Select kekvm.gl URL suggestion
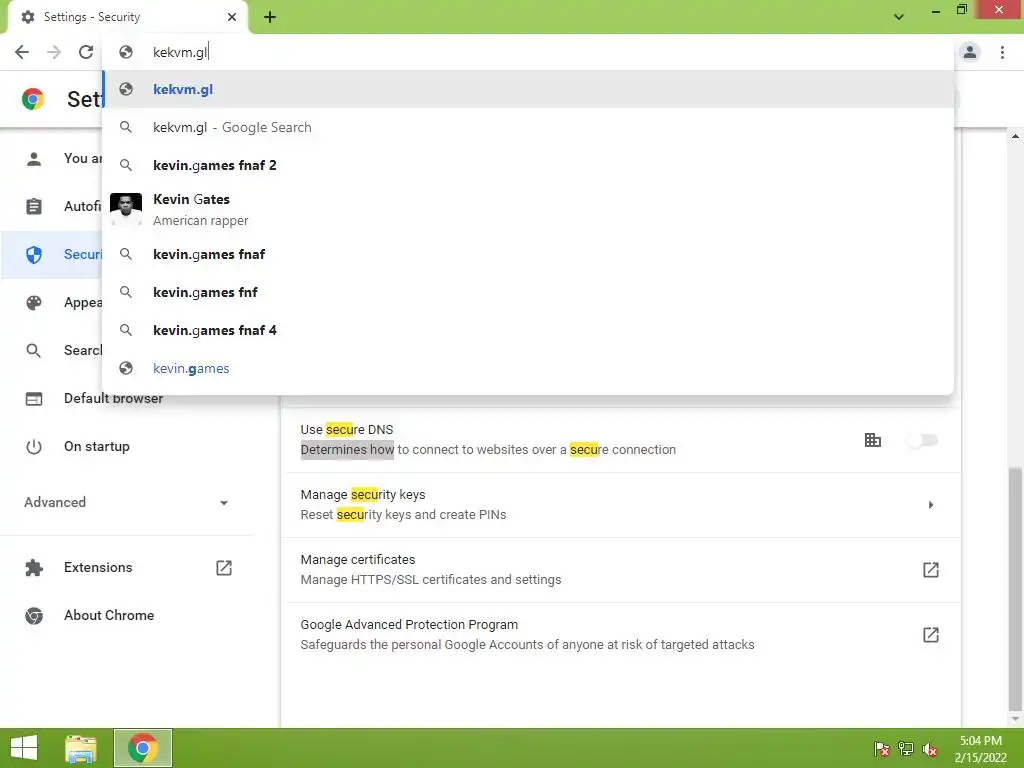The width and height of the screenshot is (1024, 768). [528, 89]
